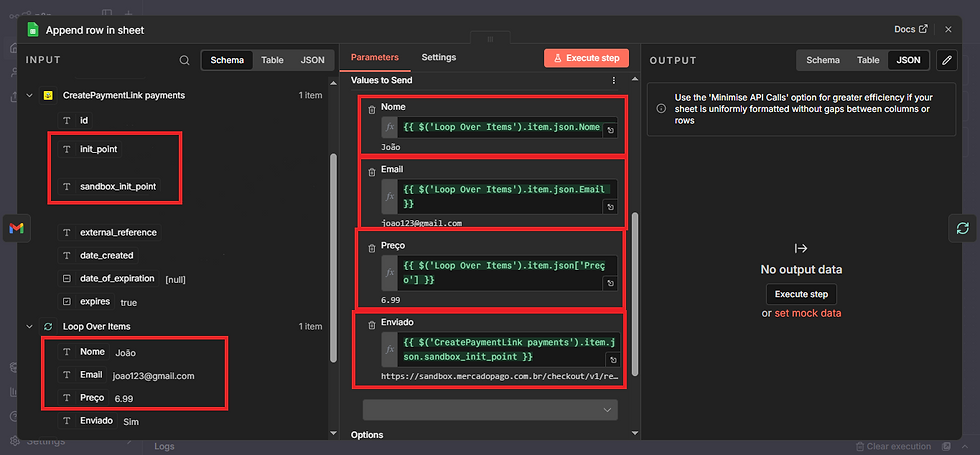The image size is (980, 455).
Task: Click Clear execution in background window
Action: [x=894, y=446]
